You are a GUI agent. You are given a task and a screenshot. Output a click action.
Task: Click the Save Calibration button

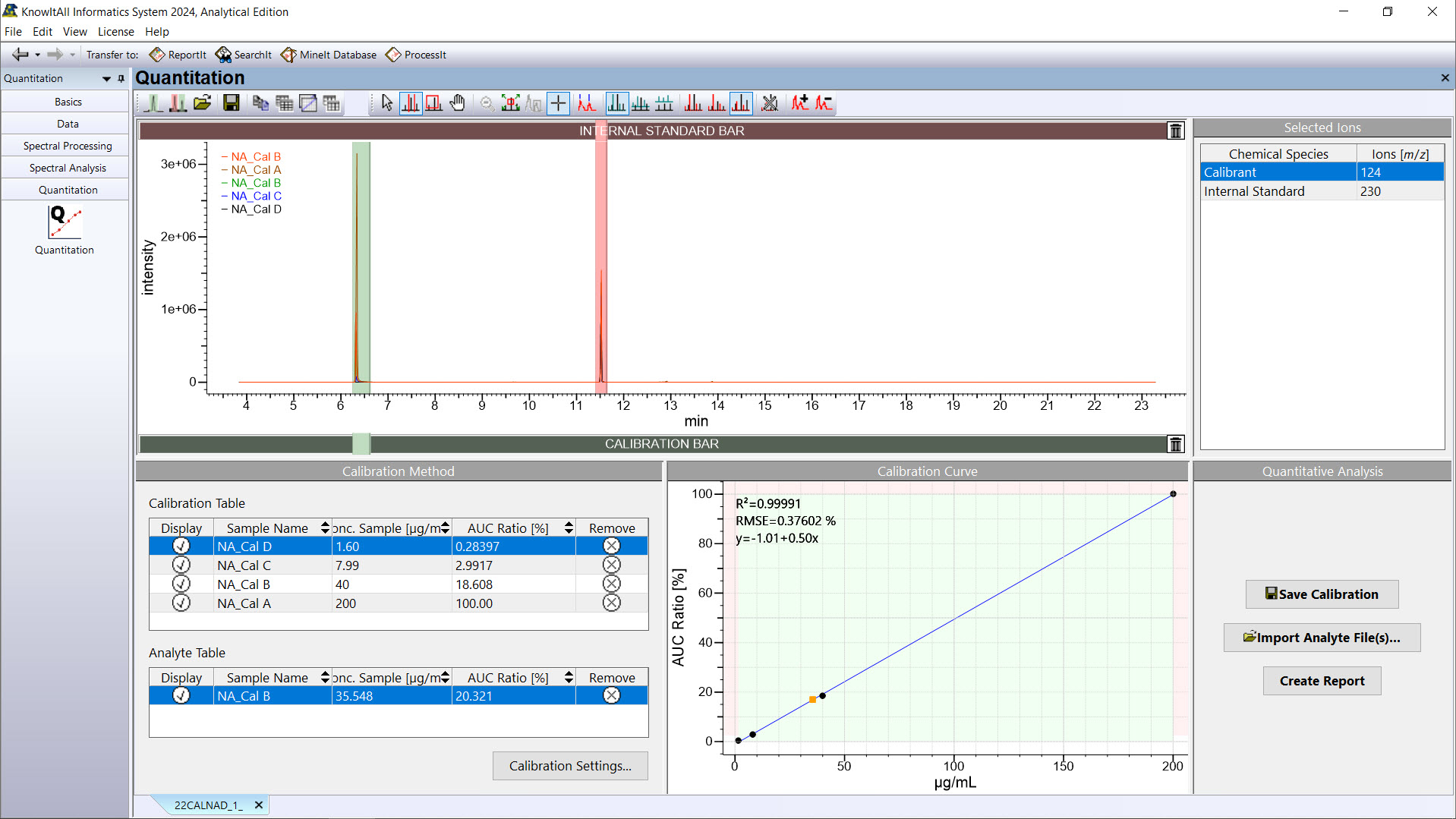click(1322, 594)
